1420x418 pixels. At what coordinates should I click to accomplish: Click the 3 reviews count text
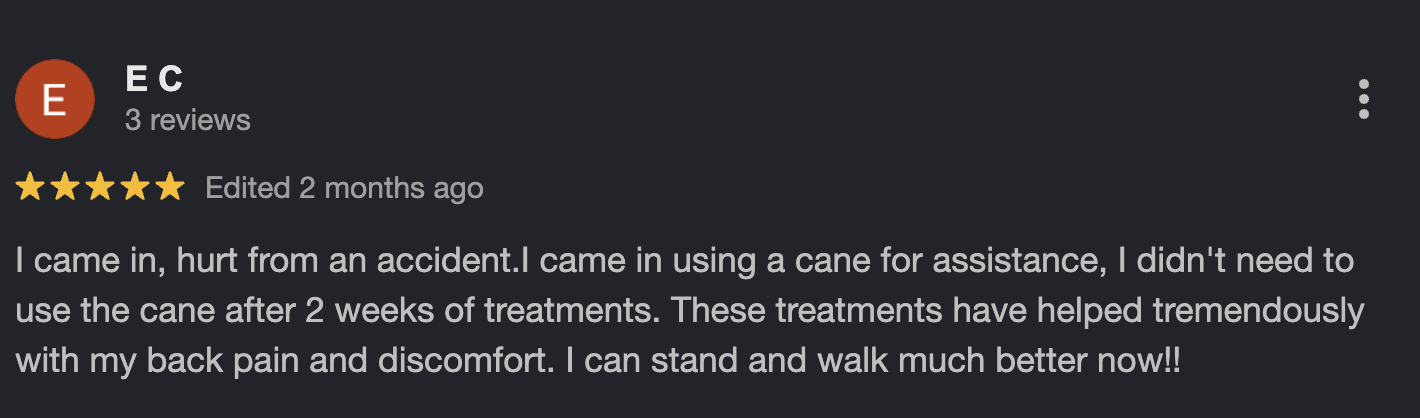[x=187, y=120]
